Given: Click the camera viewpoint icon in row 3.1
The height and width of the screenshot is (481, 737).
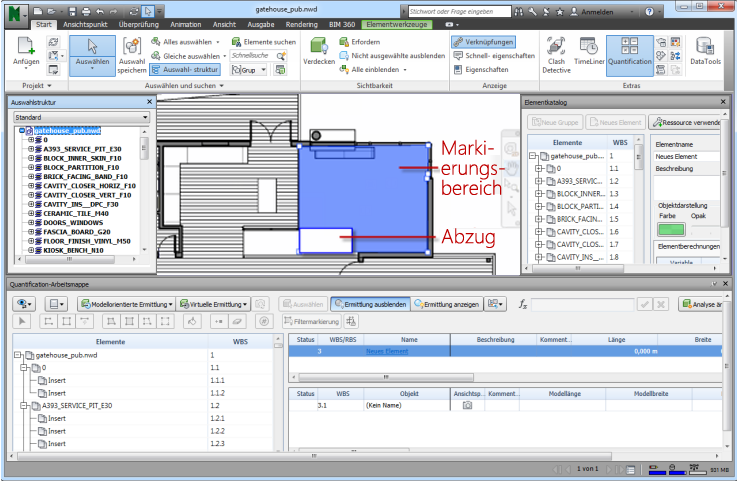Looking at the screenshot, I should [x=467, y=405].
